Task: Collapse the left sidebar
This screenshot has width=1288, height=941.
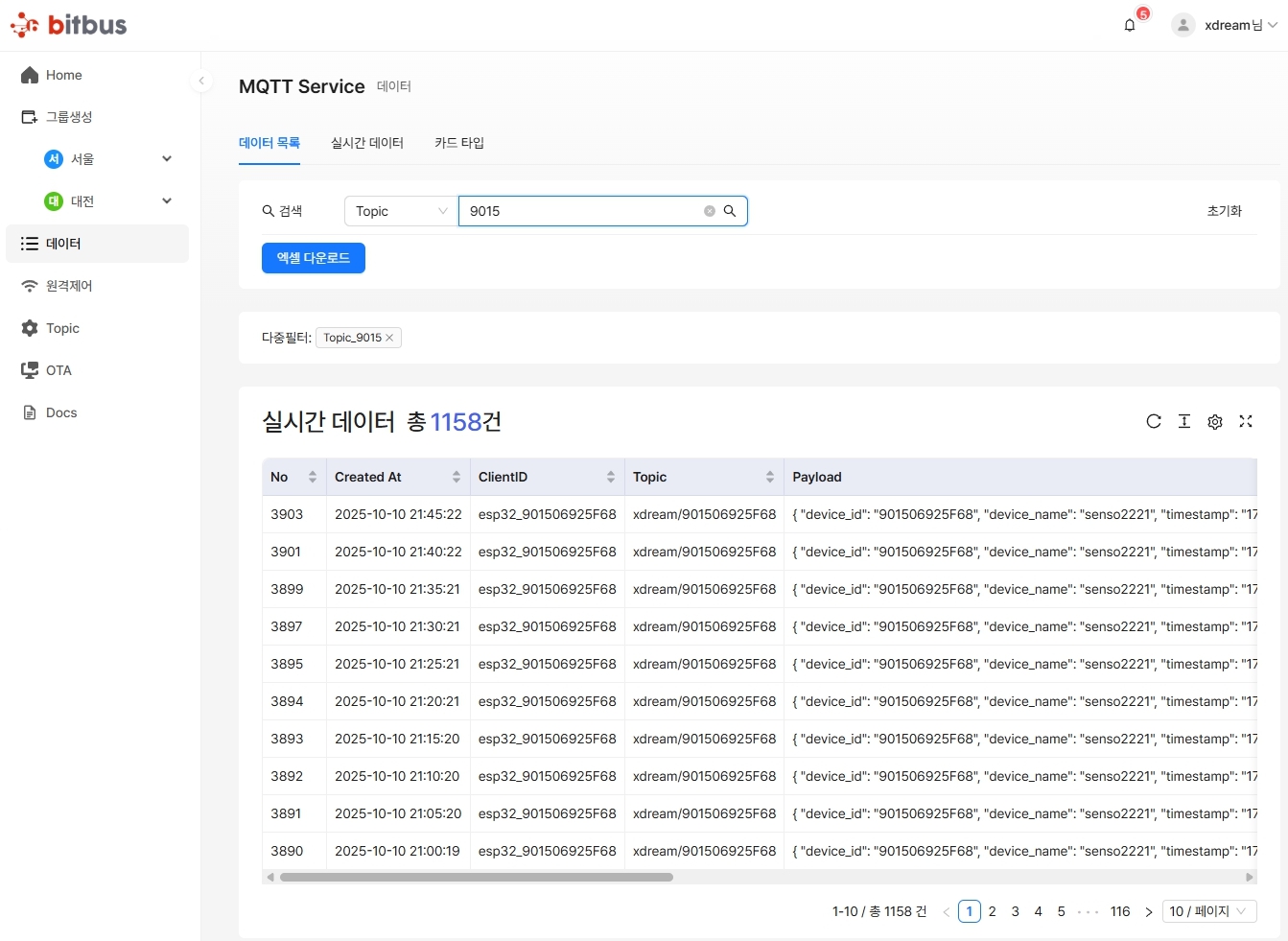Action: [201, 82]
